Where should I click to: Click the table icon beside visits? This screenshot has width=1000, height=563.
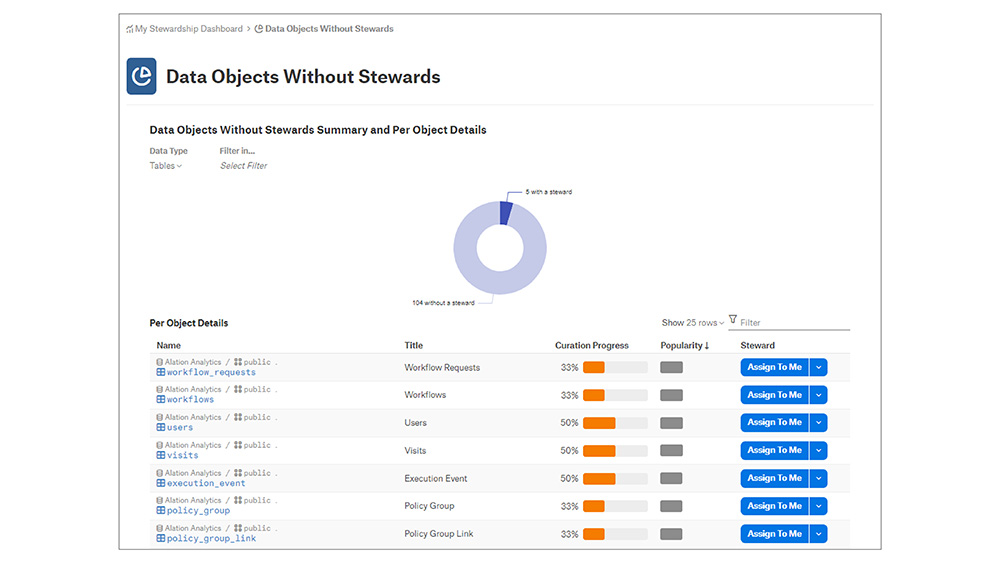point(161,455)
